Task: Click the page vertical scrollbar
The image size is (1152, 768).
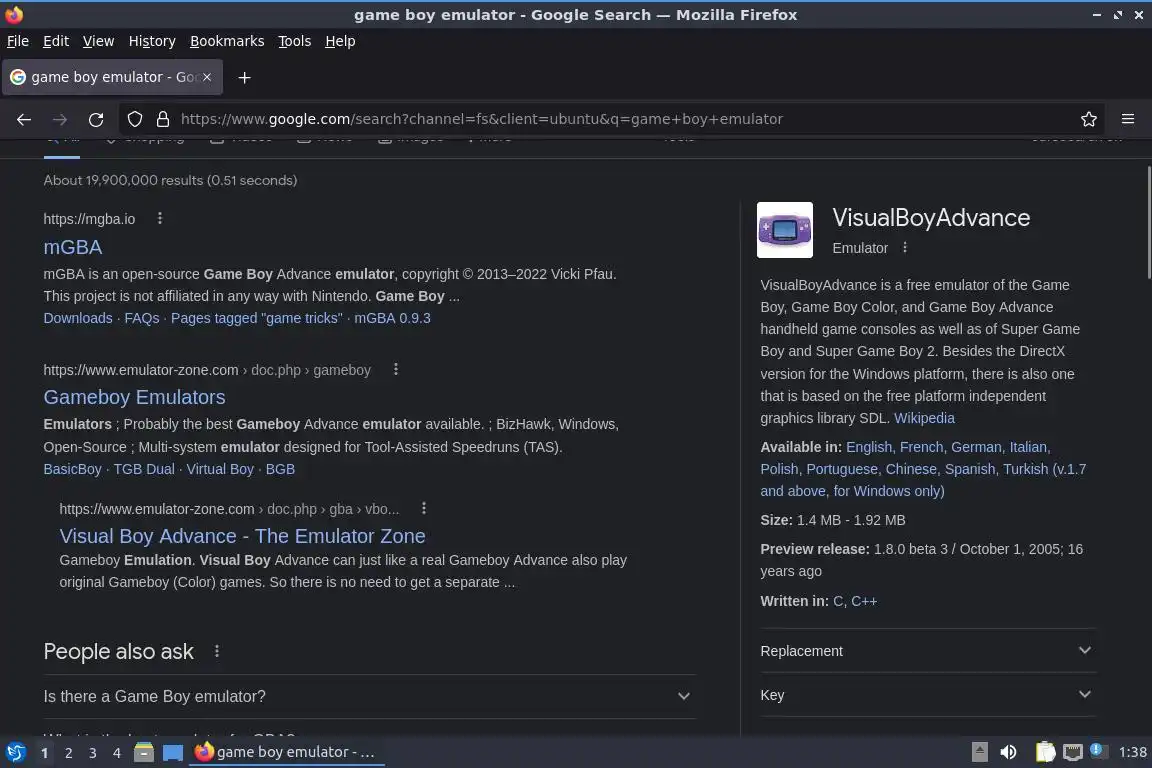Action: (x=1148, y=223)
